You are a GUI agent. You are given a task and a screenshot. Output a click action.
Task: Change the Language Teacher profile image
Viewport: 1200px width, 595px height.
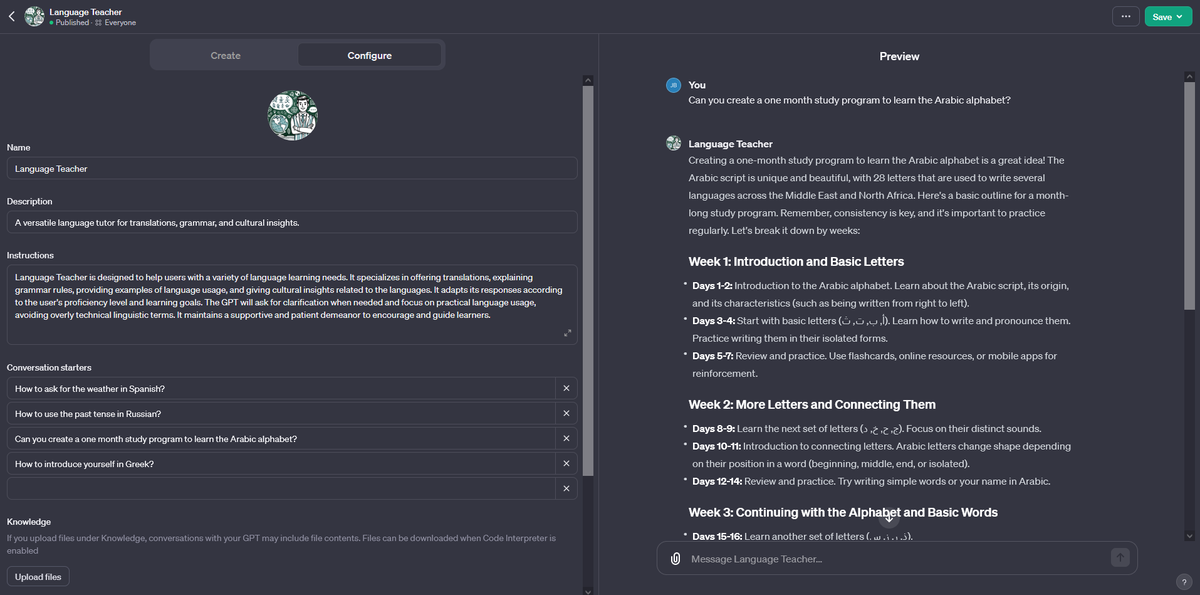pos(292,115)
